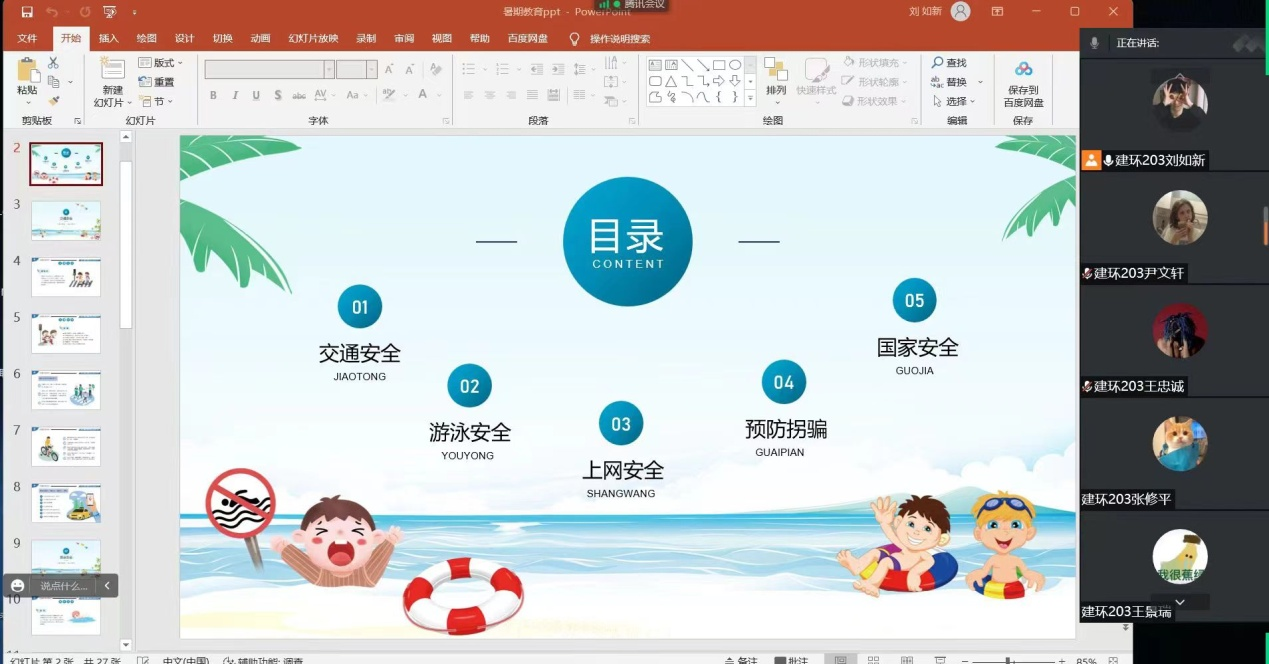Open the Insert (插入) tab
The image size is (1269, 664).
108,38
